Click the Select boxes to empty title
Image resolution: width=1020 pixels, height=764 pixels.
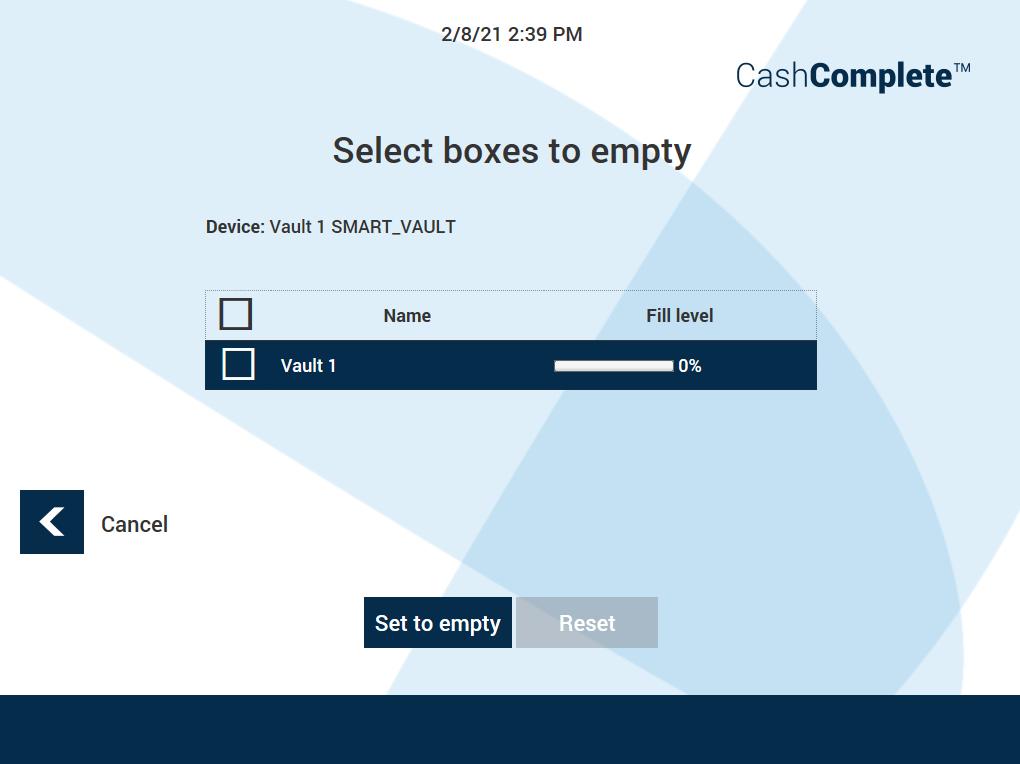(511, 151)
